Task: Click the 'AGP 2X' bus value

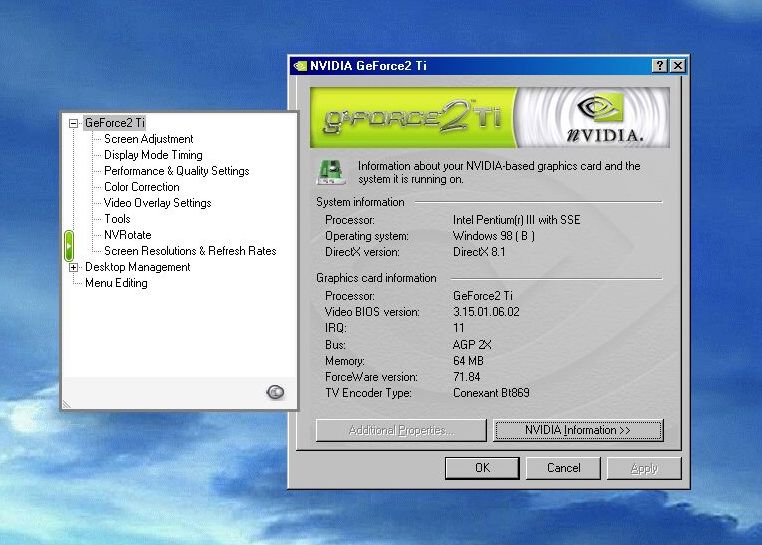Action: [472, 345]
